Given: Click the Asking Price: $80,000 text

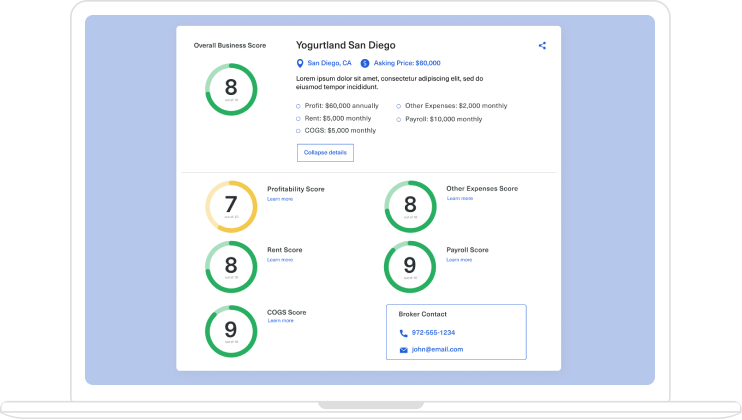Looking at the screenshot, I should [x=407, y=63].
